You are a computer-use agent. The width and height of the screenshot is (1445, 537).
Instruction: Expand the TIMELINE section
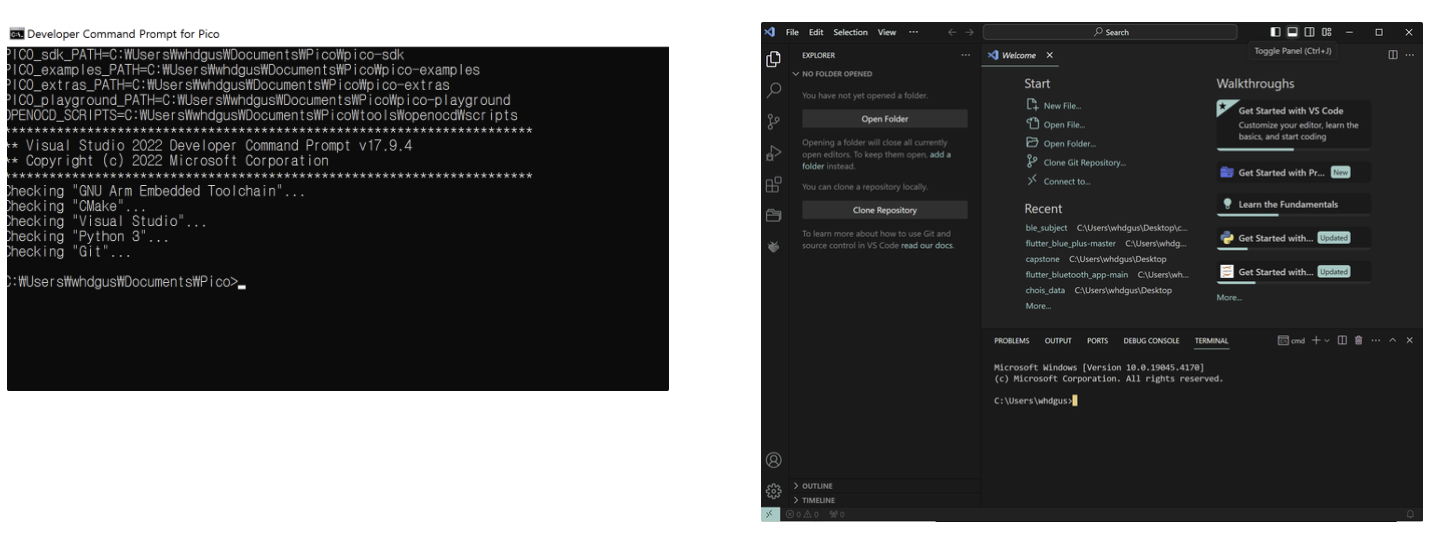[x=885, y=500]
